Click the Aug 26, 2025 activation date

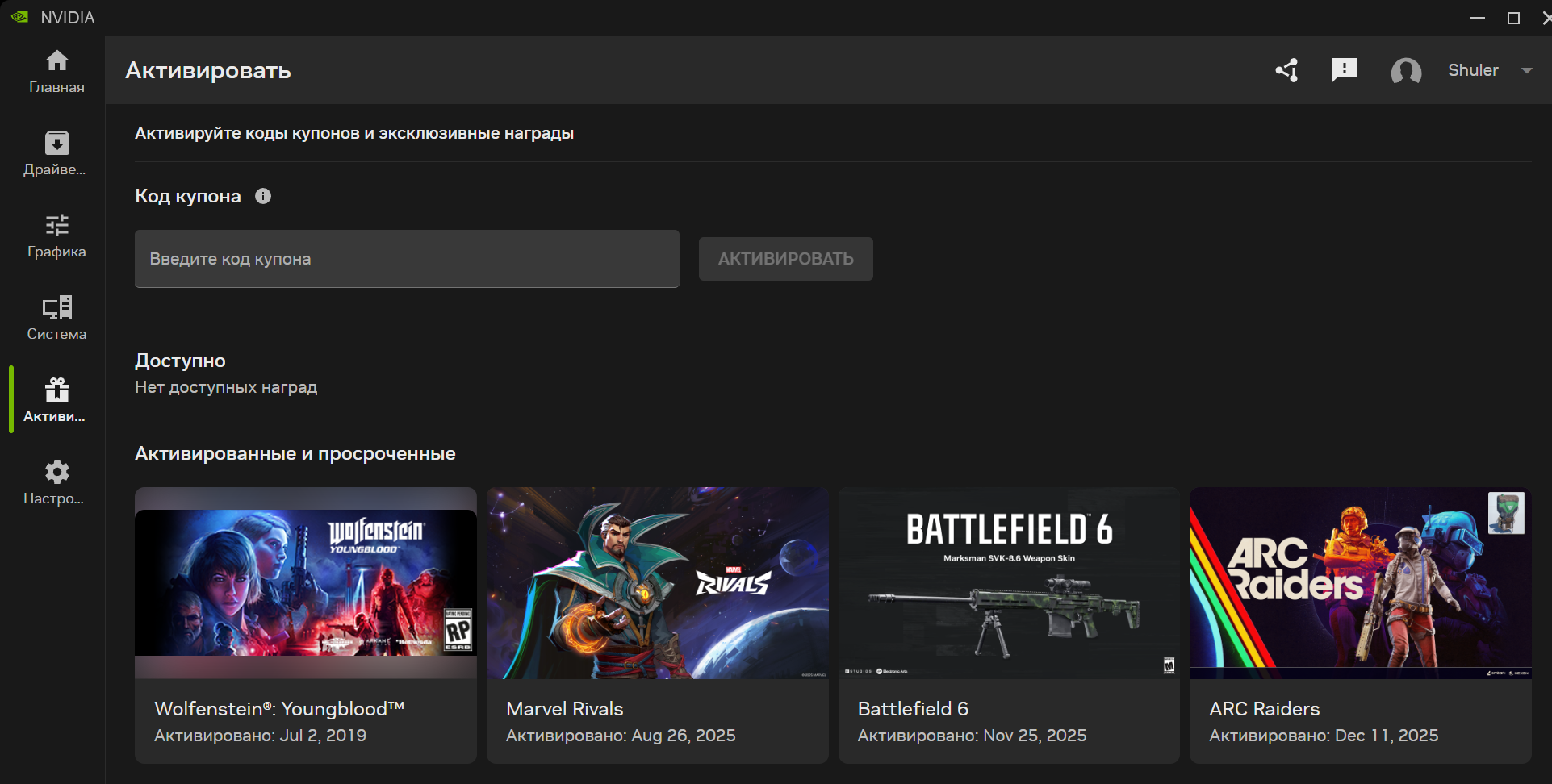(x=684, y=736)
